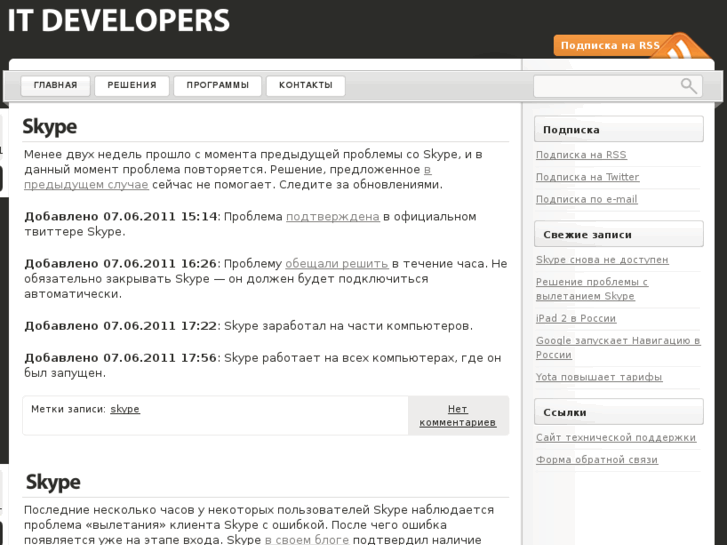Click the 'Добавлено 07.06.2011 15:14' text
Image resolution: width=727 pixels, height=545 pixels.
click(121, 217)
